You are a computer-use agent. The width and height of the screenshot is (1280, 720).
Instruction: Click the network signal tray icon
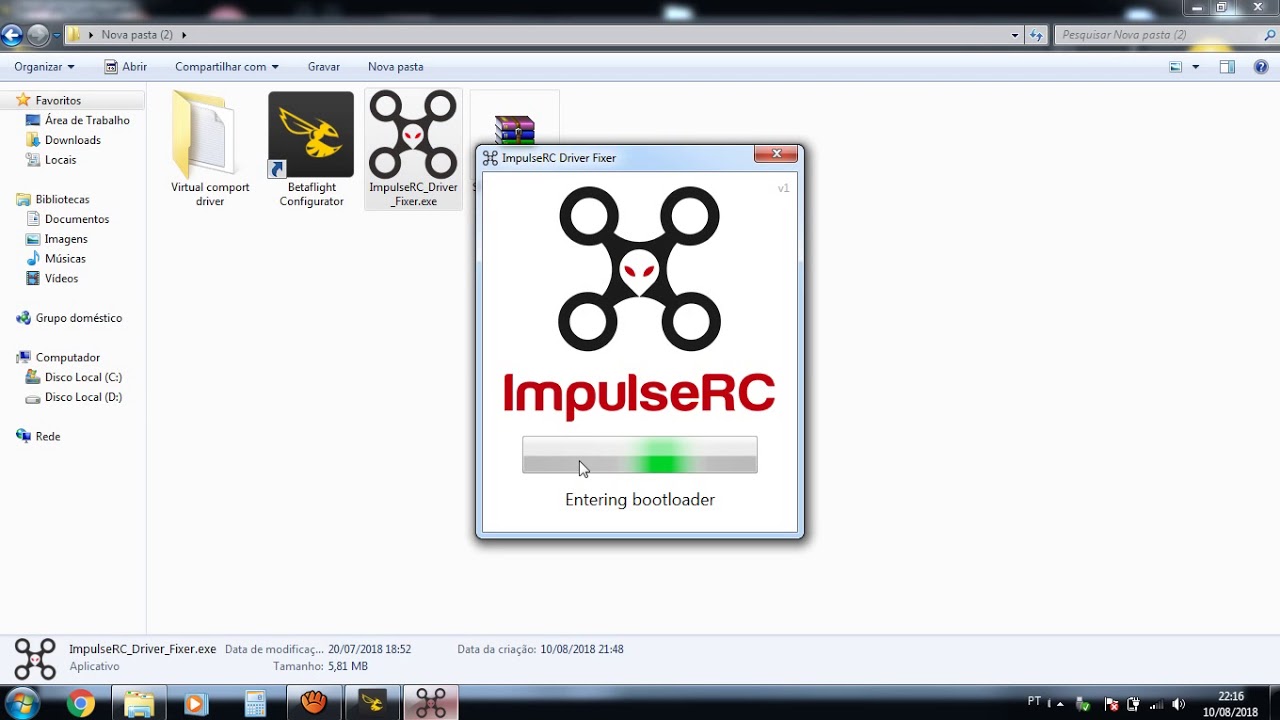(x=1156, y=704)
